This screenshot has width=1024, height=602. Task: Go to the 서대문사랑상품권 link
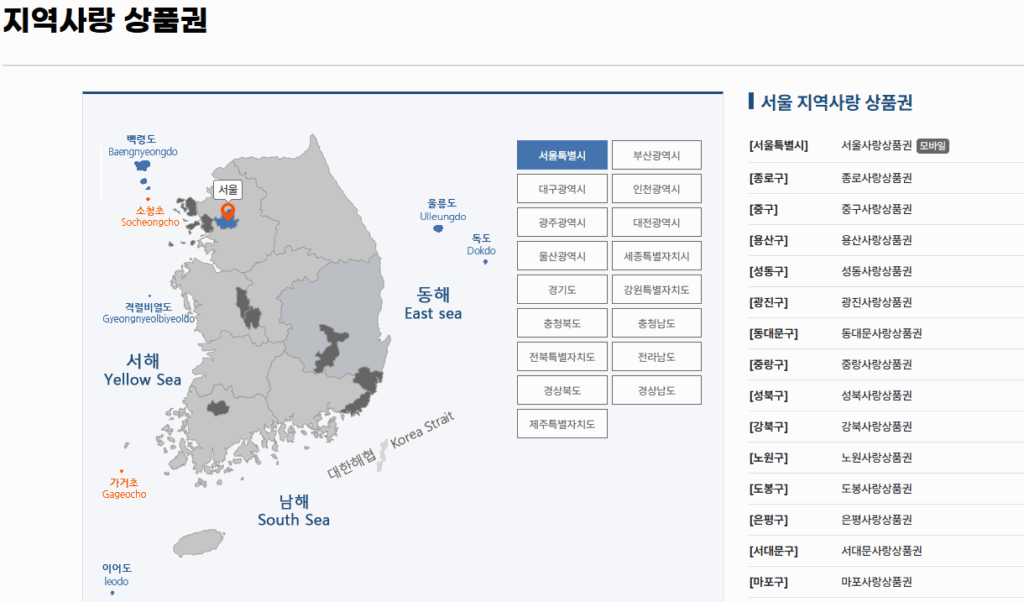[882, 551]
